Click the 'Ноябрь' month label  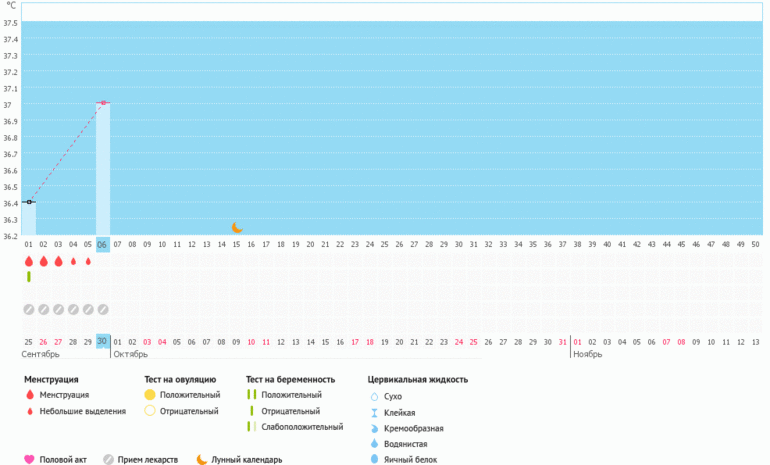587,354
